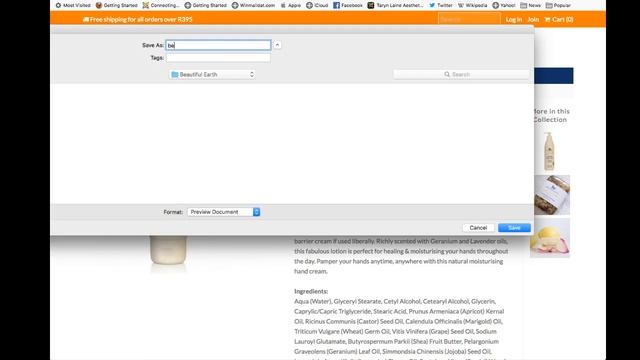The width and height of the screenshot is (640, 360).
Task: Click the Free shipping for all orders banner text
Action: pyautogui.click(x=138, y=19)
